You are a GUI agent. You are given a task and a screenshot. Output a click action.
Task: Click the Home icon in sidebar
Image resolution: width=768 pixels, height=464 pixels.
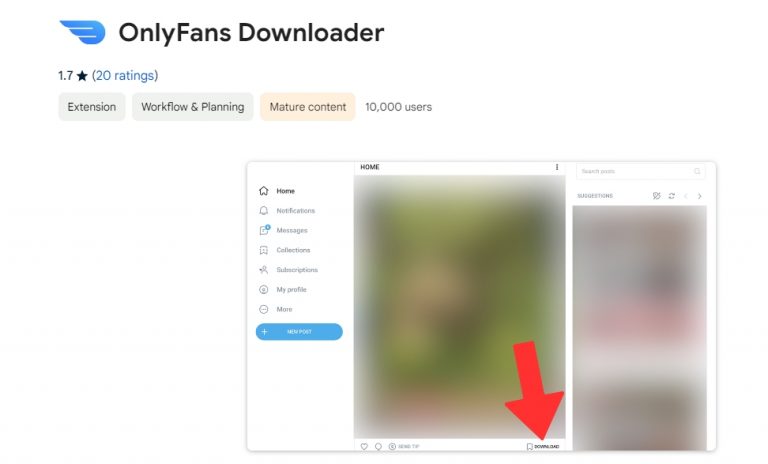pos(264,191)
